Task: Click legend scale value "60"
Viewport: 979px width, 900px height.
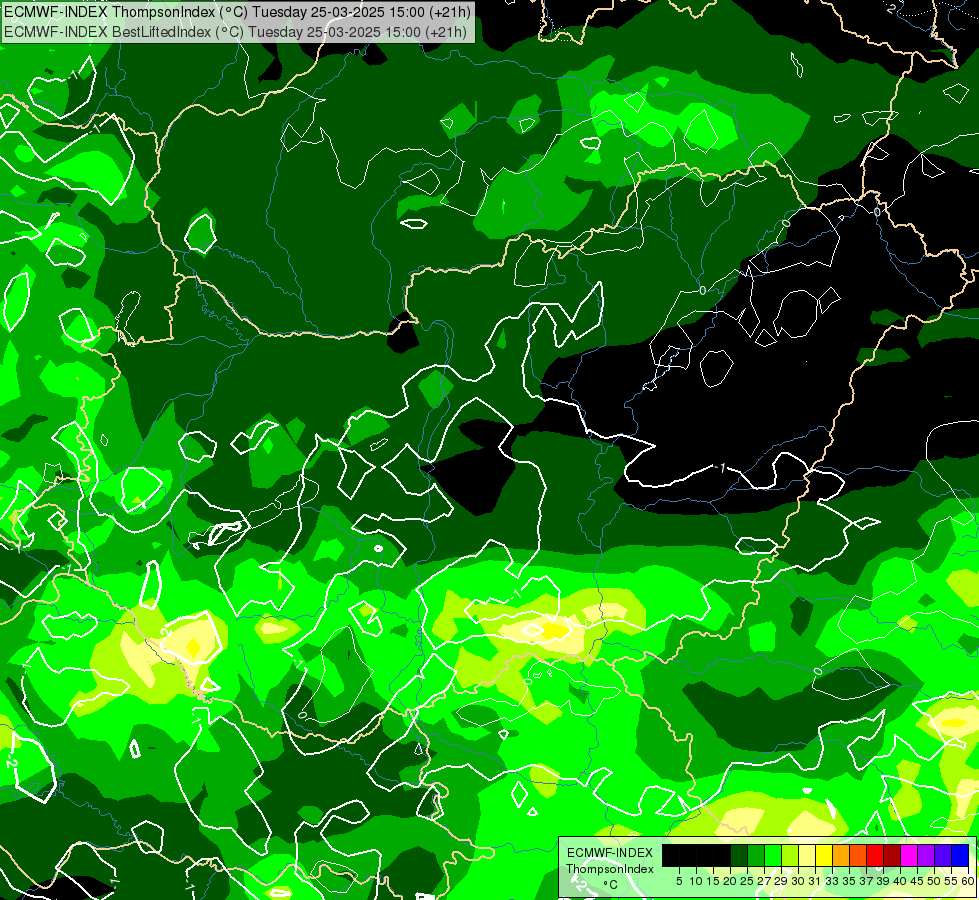Action: tap(967, 881)
